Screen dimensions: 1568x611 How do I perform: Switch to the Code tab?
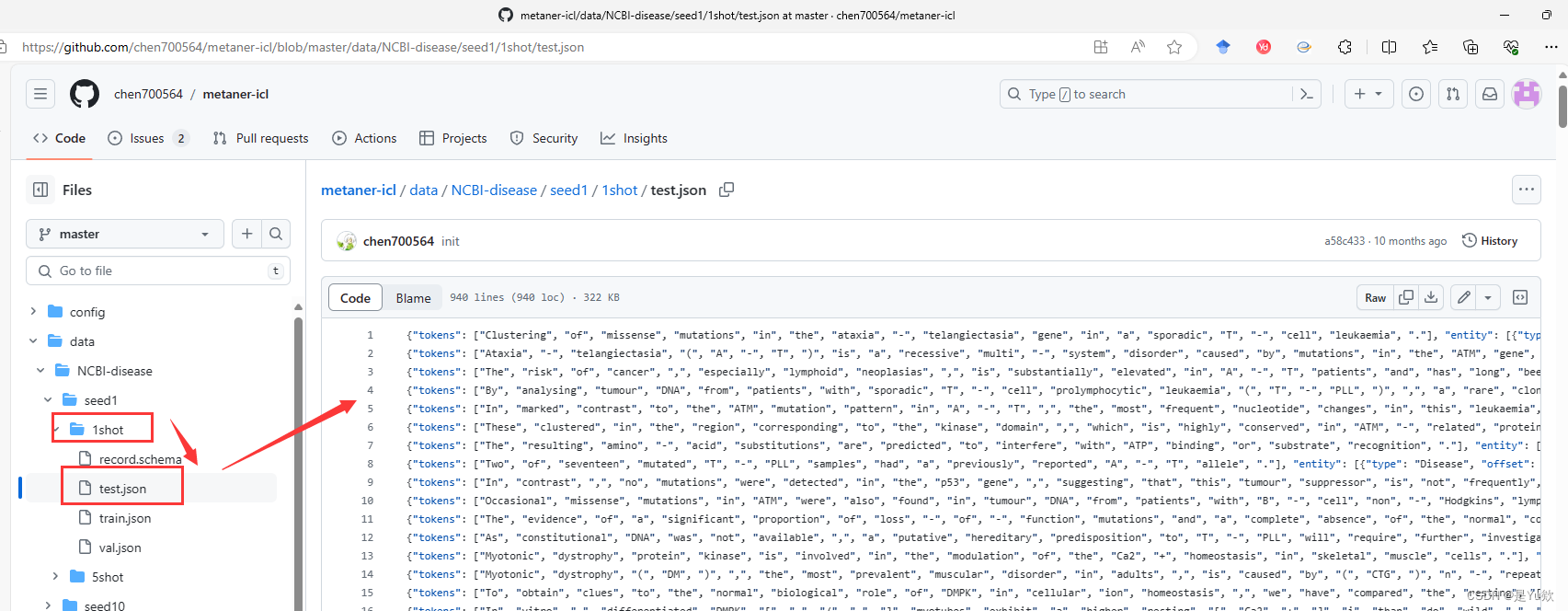[x=59, y=138]
